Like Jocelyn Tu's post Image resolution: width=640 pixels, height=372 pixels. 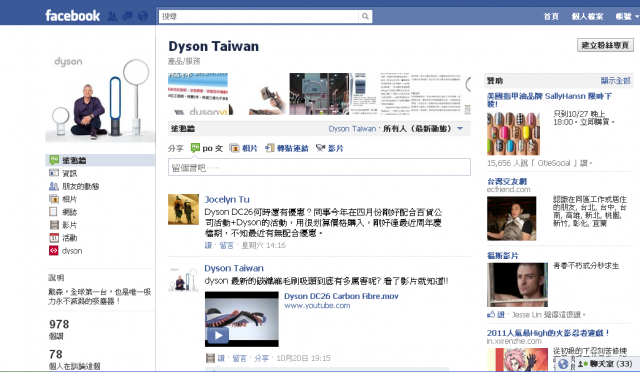pyautogui.click(x=208, y=245)
